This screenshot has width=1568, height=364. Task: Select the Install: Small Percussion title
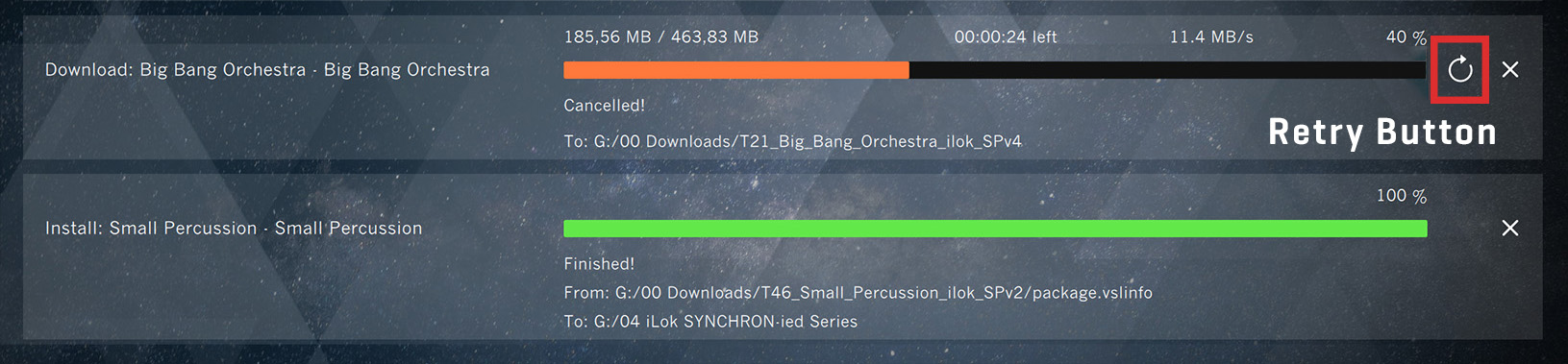coord(234,229)
